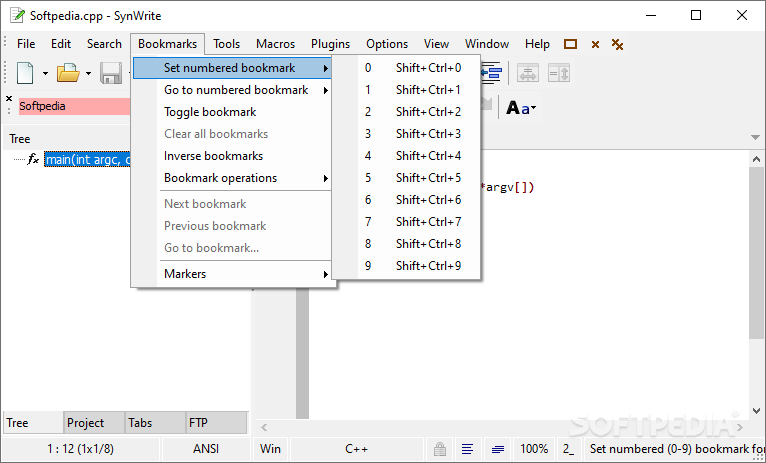Set numbered bookmark 0
The width and height of the screenshot is (766, 463).
pos(406,68)
